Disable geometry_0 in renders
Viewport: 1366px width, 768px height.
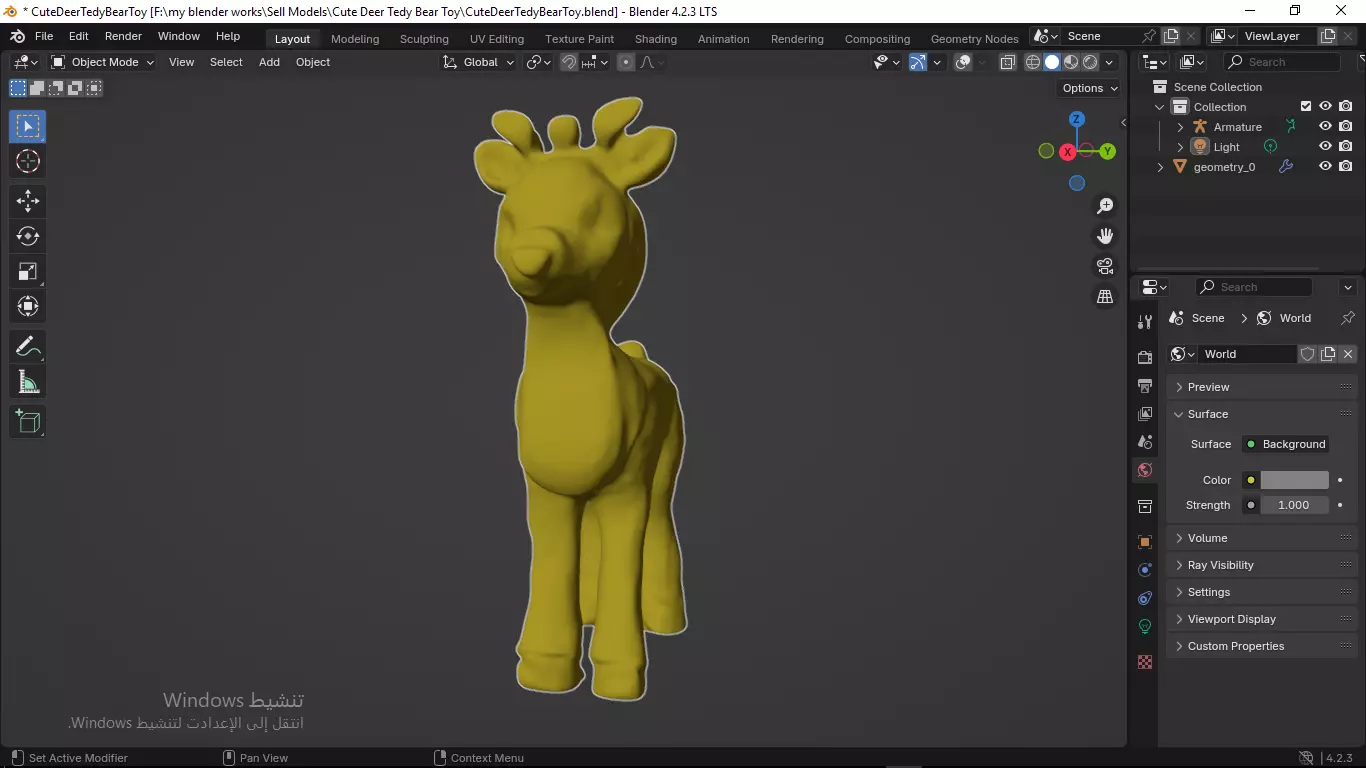point(1346,167)
